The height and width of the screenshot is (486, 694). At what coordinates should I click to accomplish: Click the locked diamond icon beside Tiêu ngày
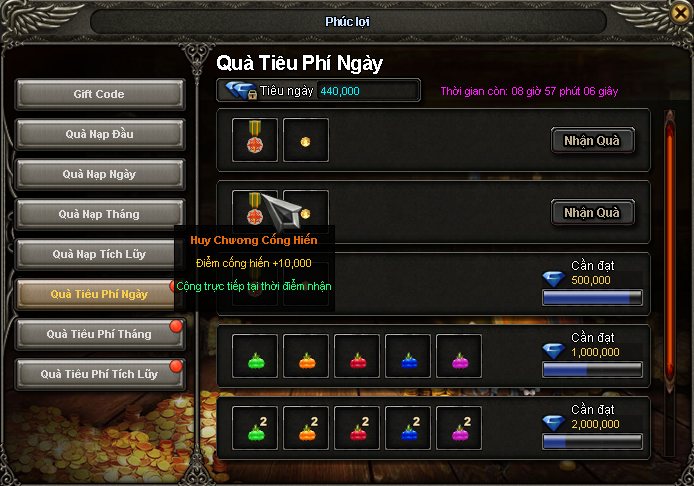tap(240, 90)
